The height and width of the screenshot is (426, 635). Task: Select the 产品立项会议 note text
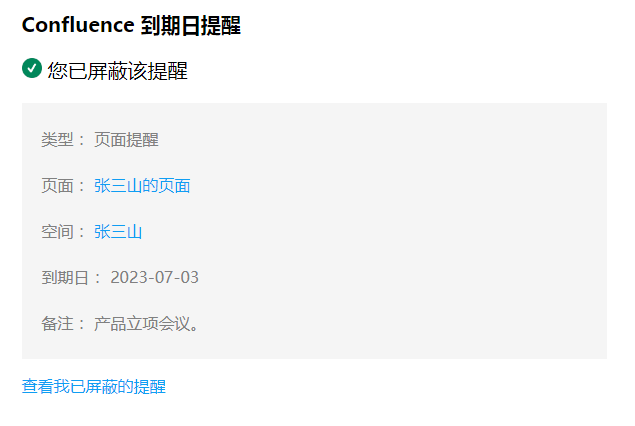pos(146,324)
